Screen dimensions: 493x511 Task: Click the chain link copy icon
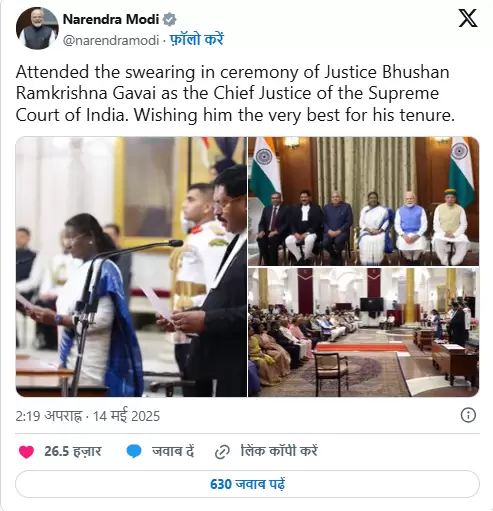(222, 452)
